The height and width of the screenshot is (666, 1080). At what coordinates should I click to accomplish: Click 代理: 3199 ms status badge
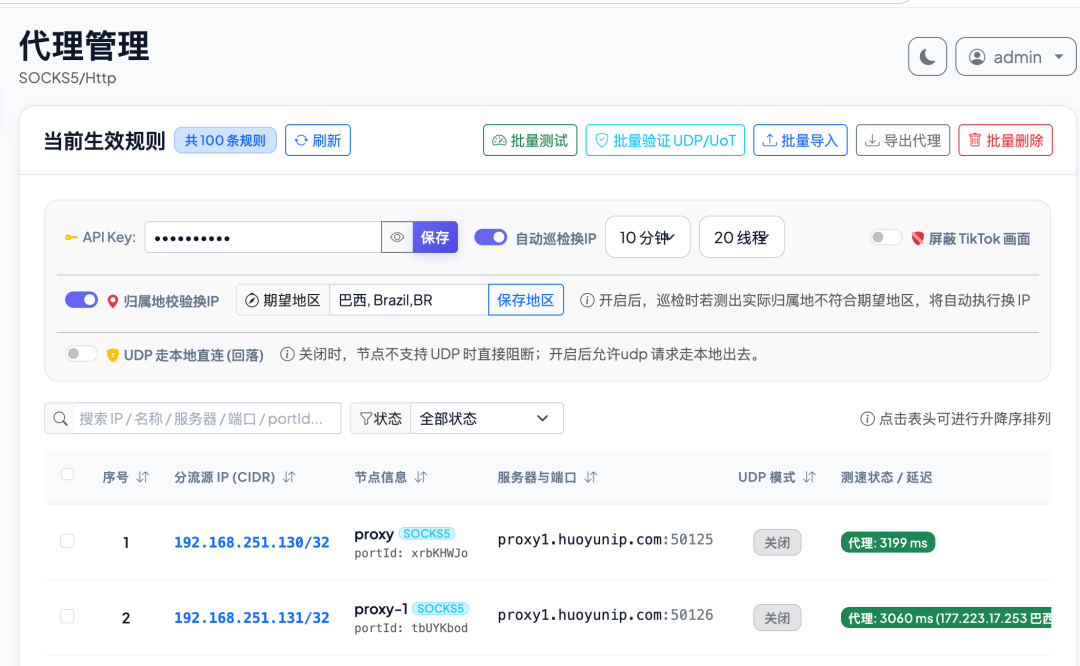click(887, 543)
